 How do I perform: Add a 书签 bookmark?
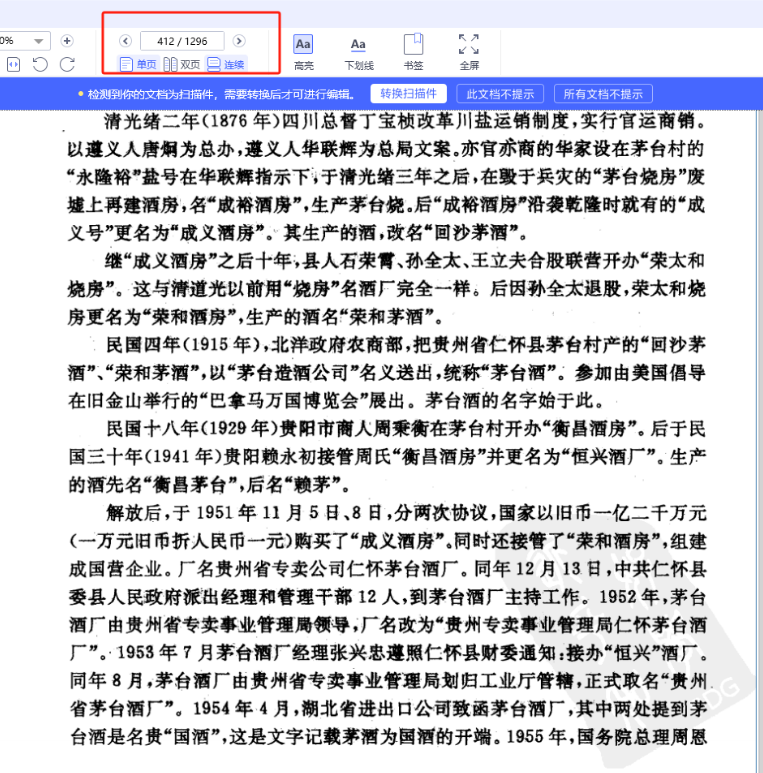413,51
